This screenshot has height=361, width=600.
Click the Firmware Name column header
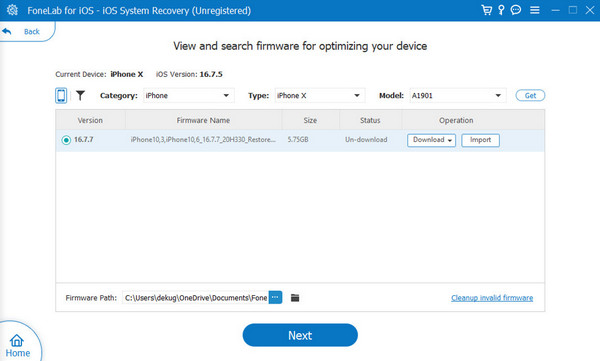203,120
